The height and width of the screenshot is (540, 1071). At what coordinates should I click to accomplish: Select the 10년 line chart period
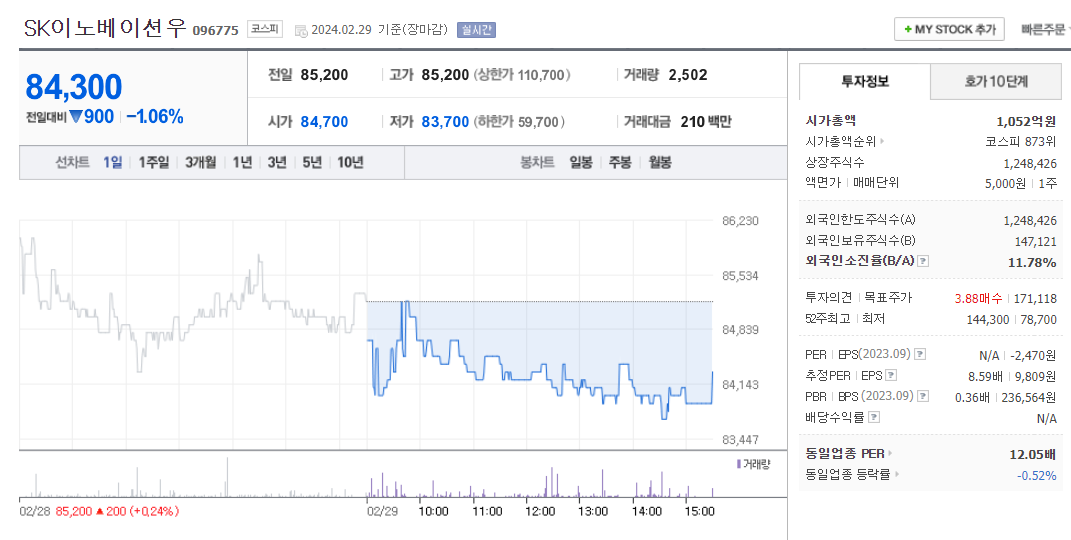click(x=350, y=162)
